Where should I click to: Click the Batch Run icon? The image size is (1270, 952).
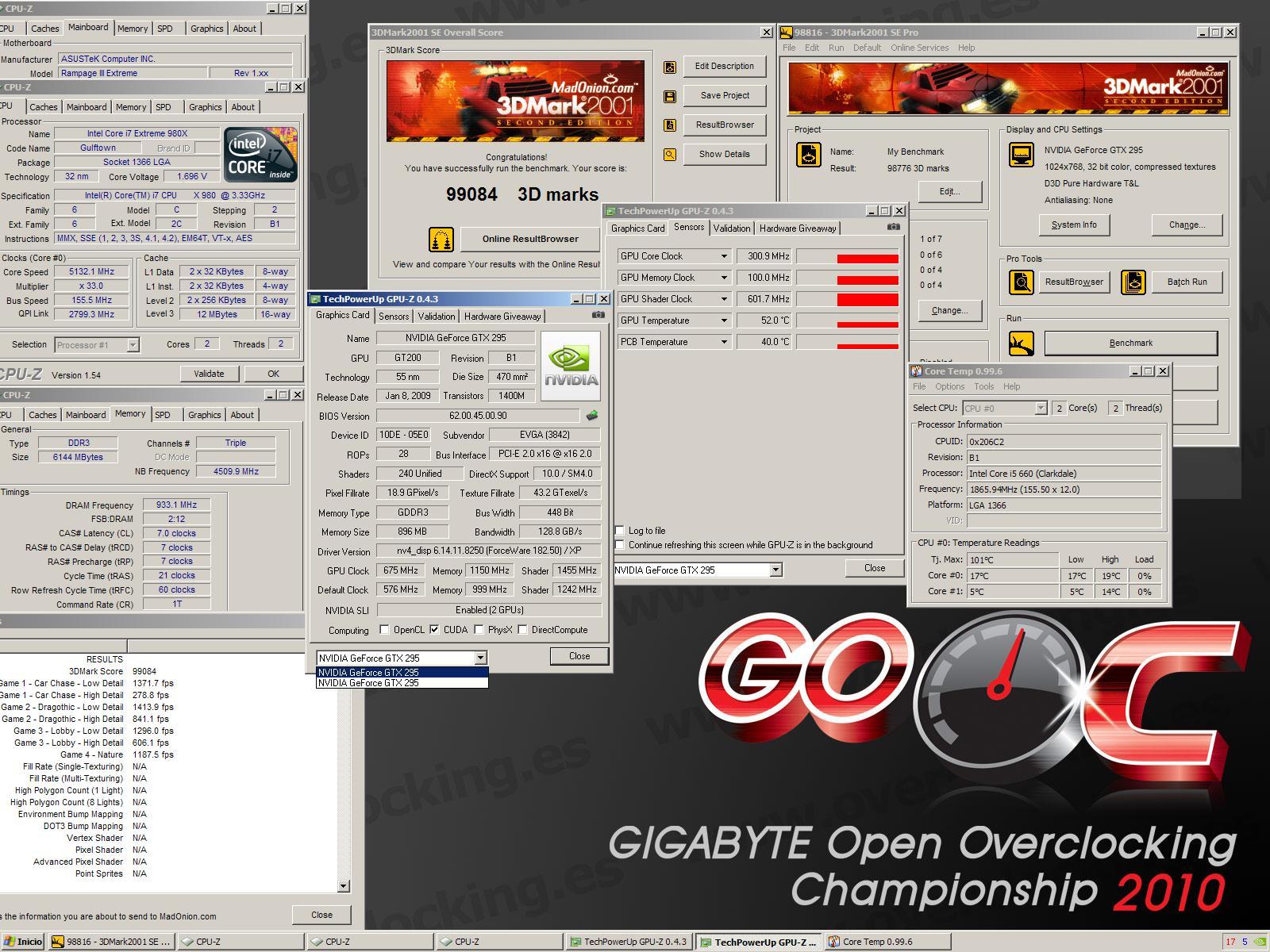click(1133, 282)
